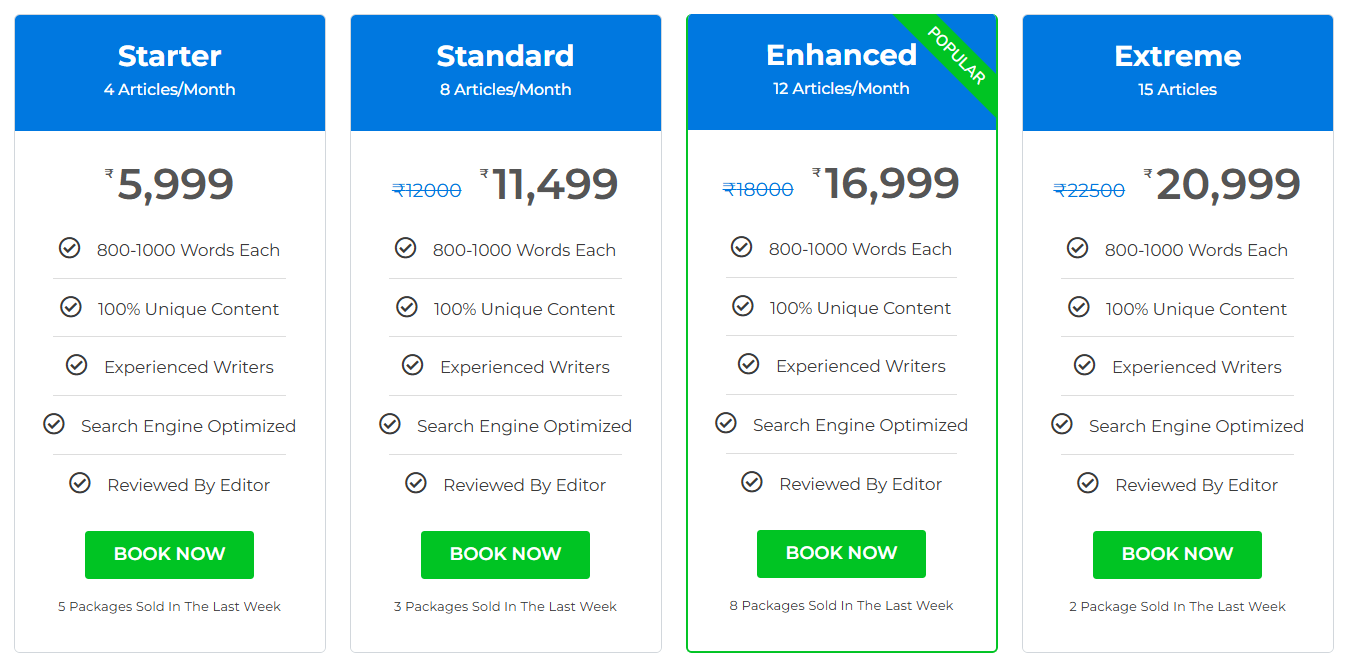Click the checkmark next to 800-1000 Words Each in Extreme
The height and width of the screenshot is (664, 1350).
[x=1077, y=248]
